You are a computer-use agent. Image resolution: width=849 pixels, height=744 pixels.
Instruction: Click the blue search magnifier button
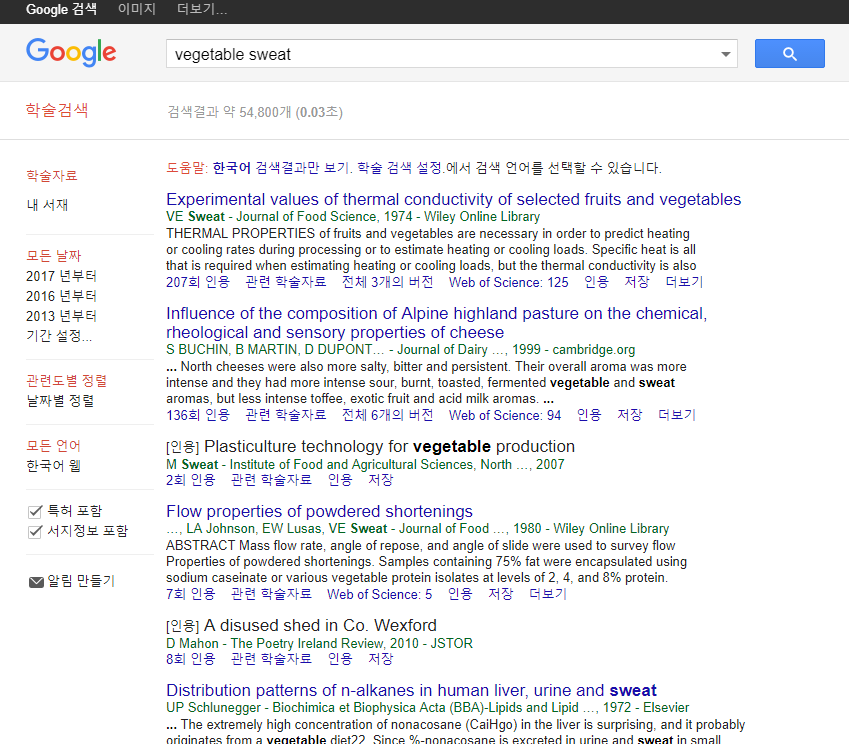click(789, 54)
